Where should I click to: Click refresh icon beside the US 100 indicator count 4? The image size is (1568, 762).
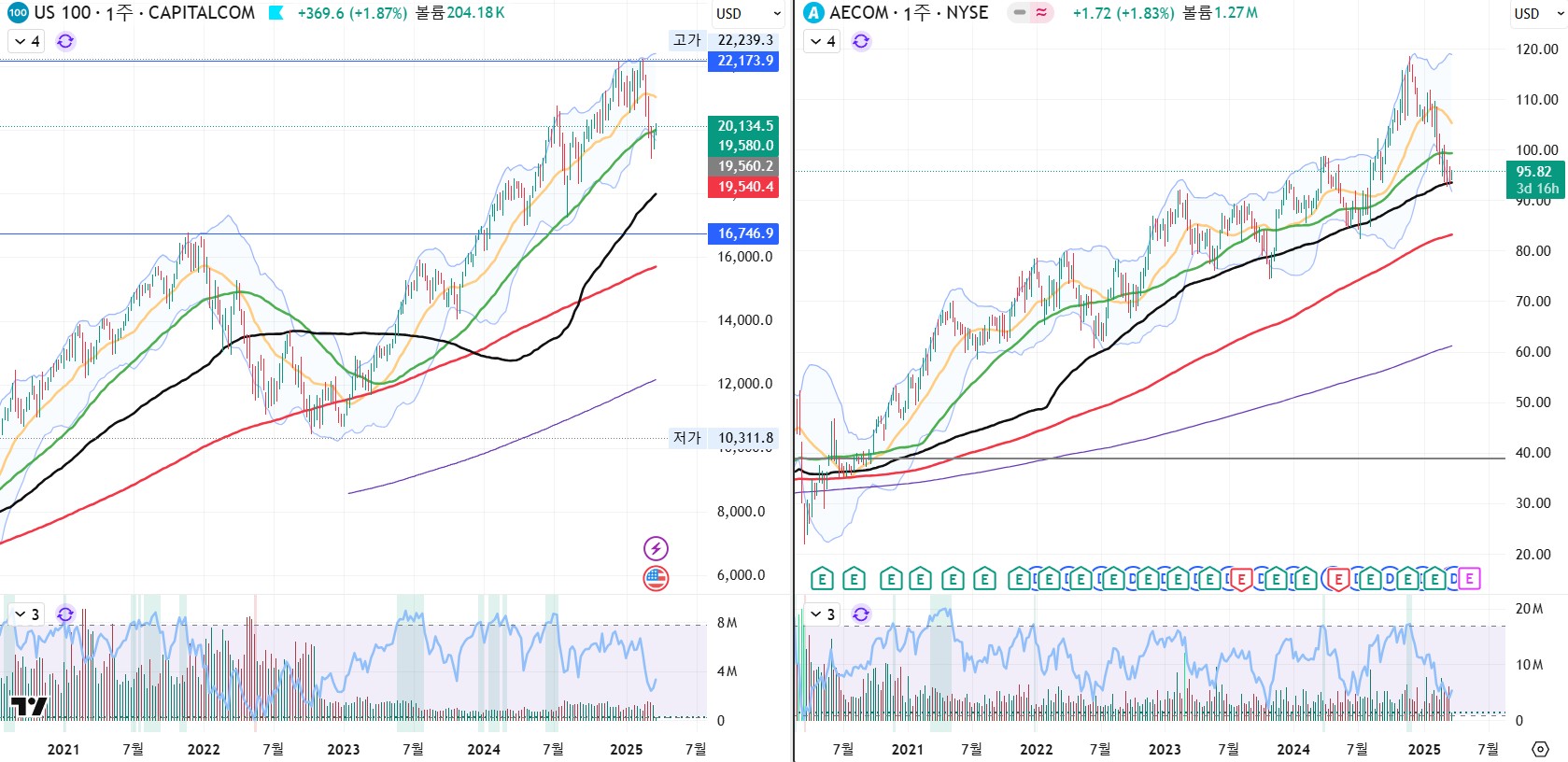[65, 41]
